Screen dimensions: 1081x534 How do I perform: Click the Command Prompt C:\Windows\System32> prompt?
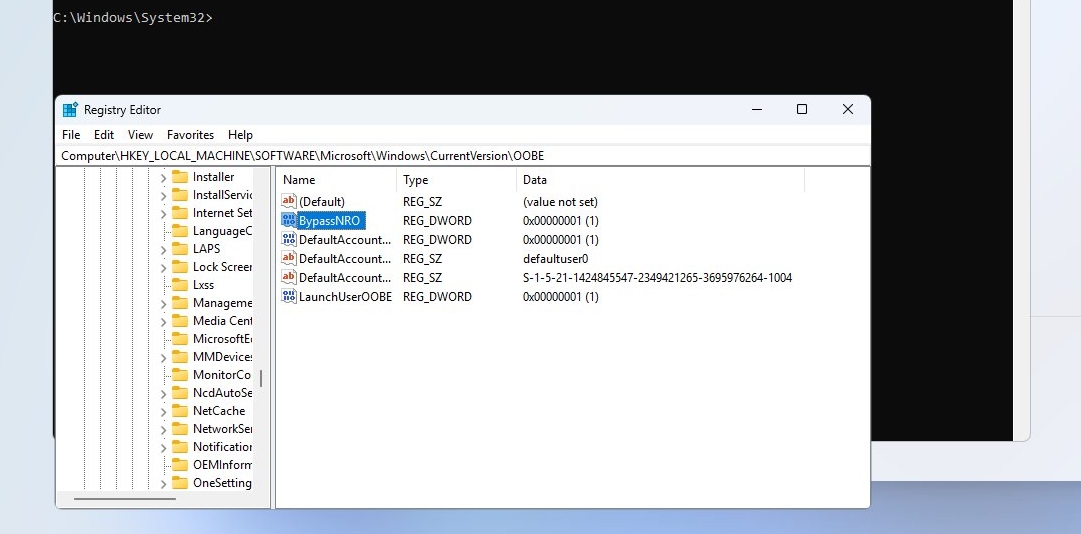tap(133, 18)
